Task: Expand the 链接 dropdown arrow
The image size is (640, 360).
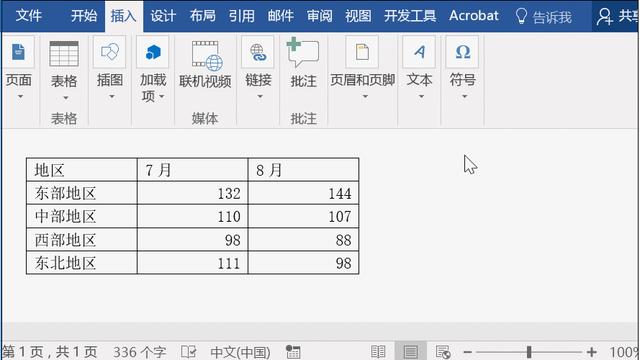Action: click(x=260, y=97)
